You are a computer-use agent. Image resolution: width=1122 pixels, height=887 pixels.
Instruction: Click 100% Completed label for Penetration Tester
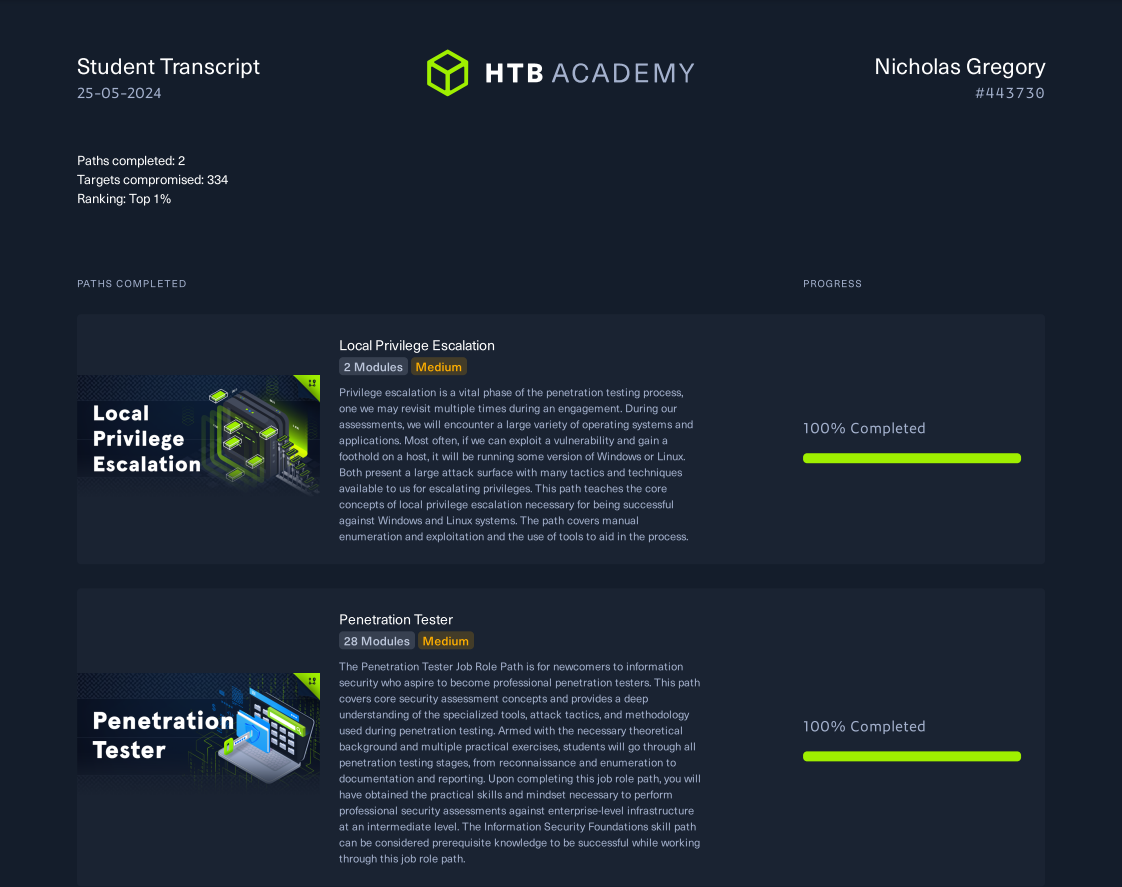[x=864, y=727]
